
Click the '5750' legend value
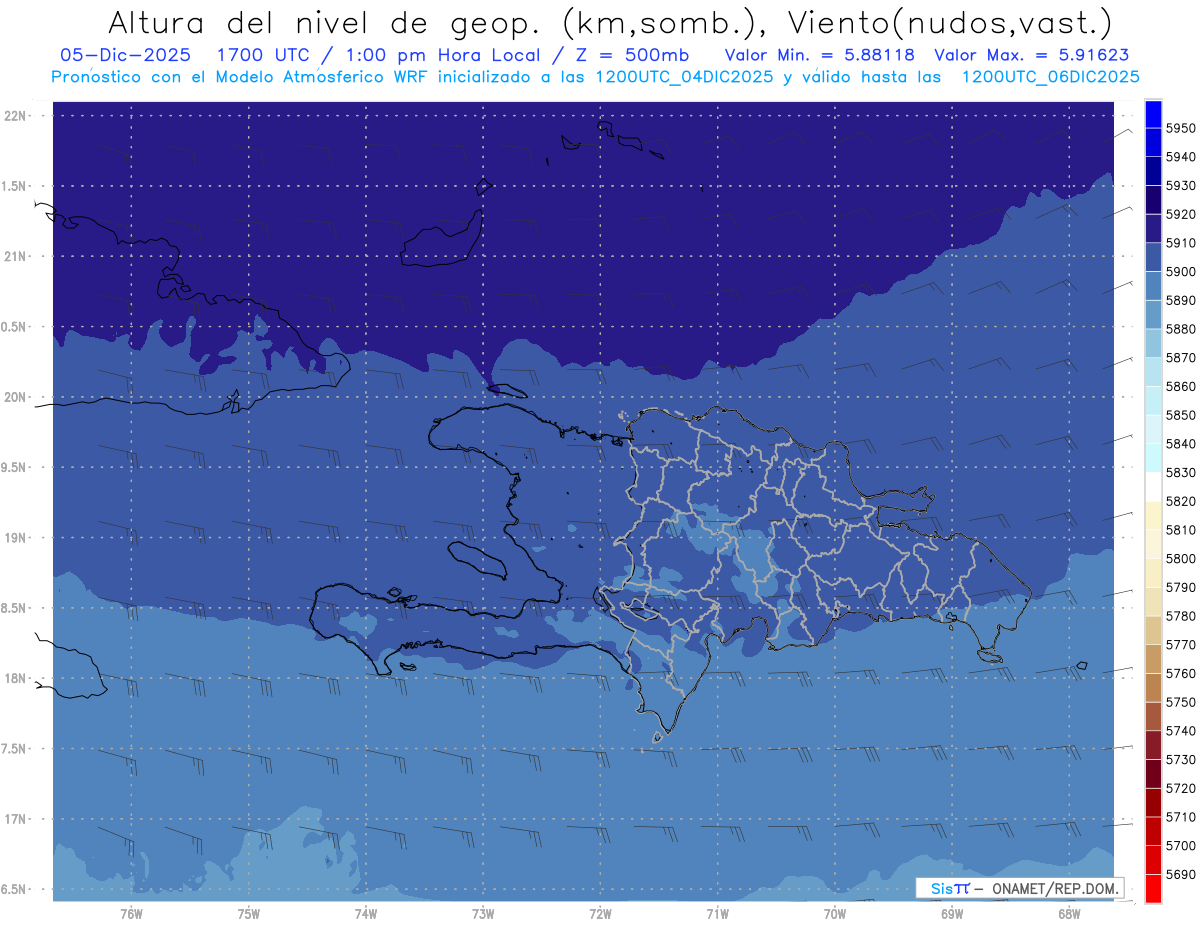1180,702
